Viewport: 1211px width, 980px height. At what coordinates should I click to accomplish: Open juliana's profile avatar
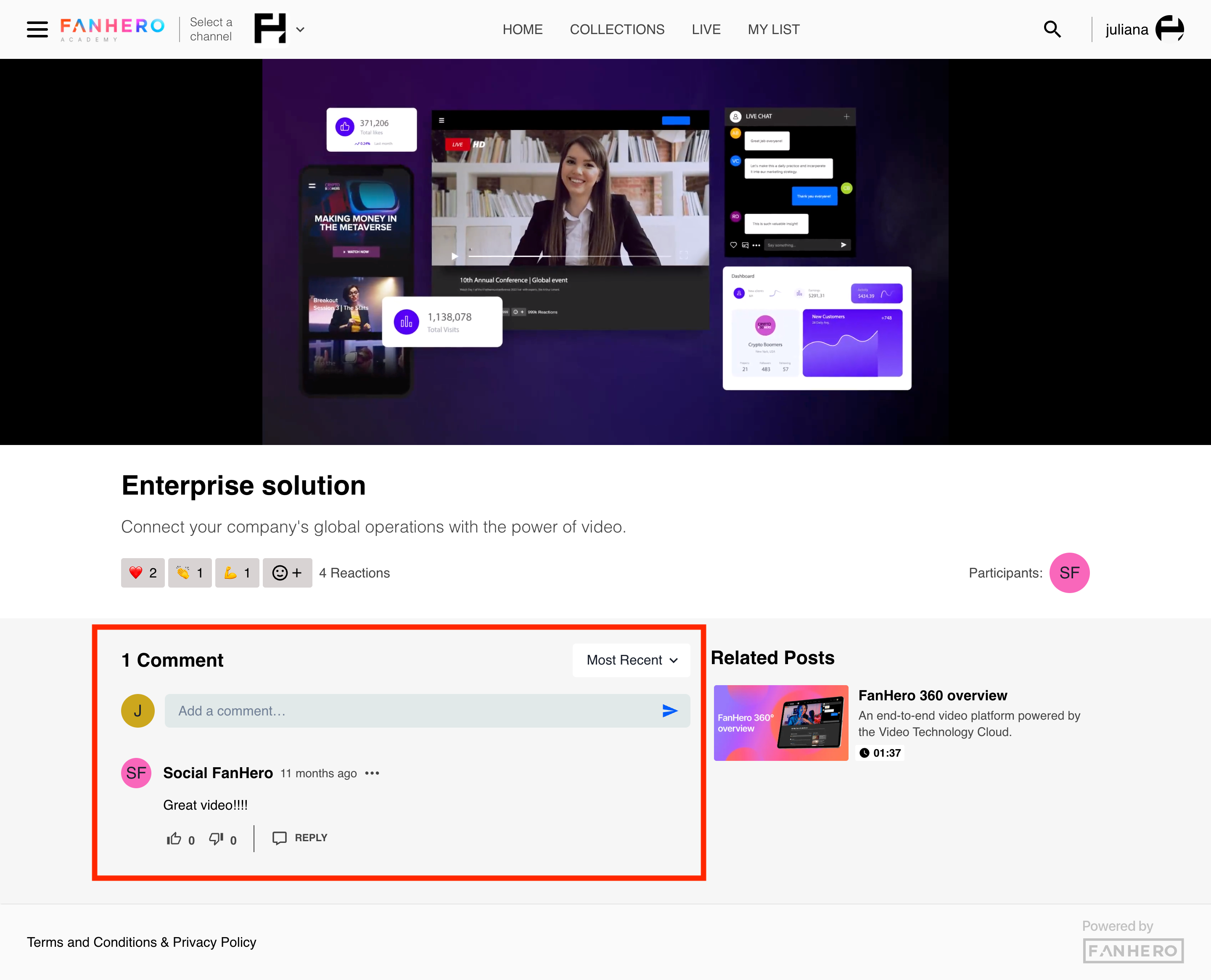click(1169, 29)
